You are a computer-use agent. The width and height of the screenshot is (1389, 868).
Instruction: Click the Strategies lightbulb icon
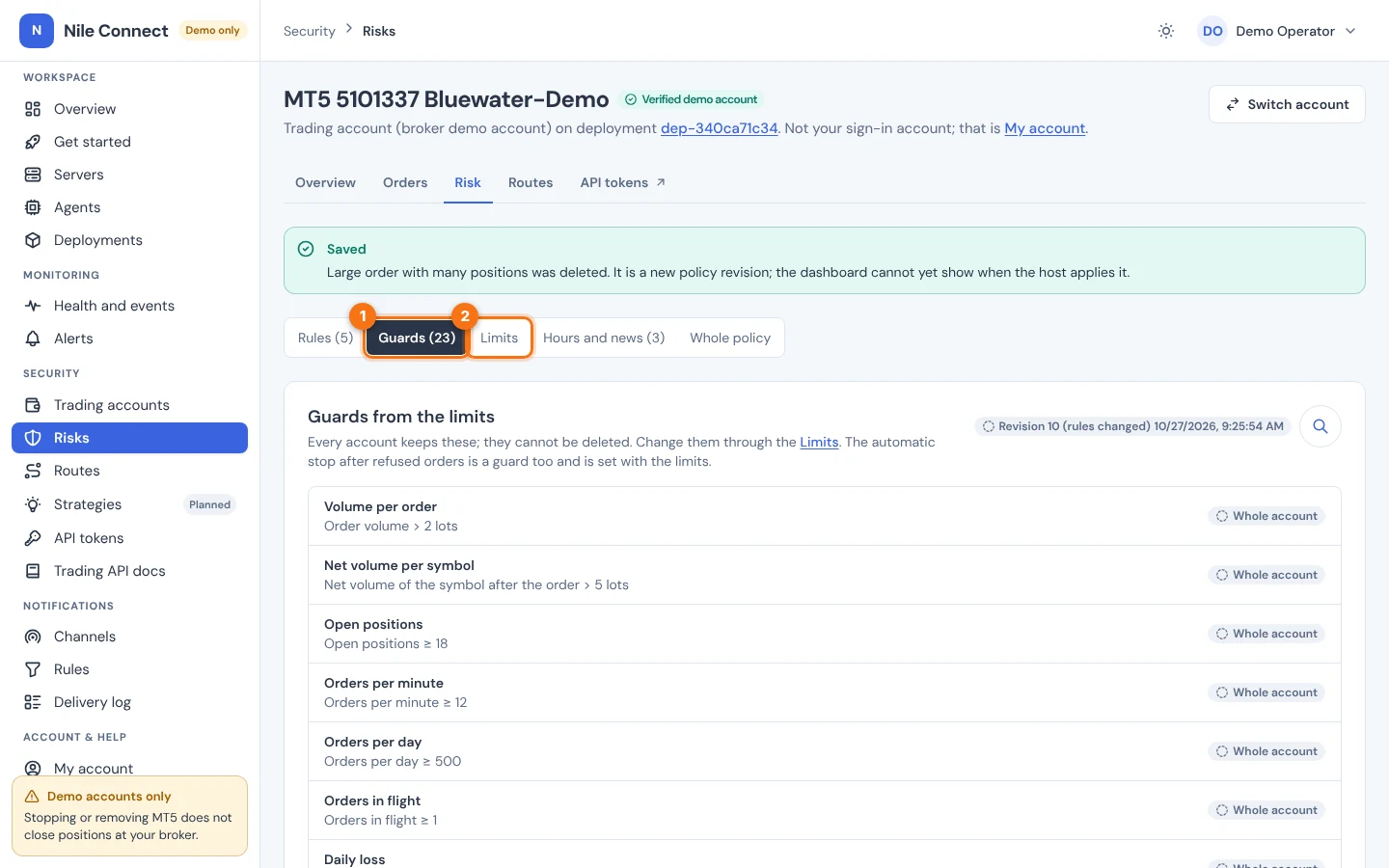click(x=33, y=504)
